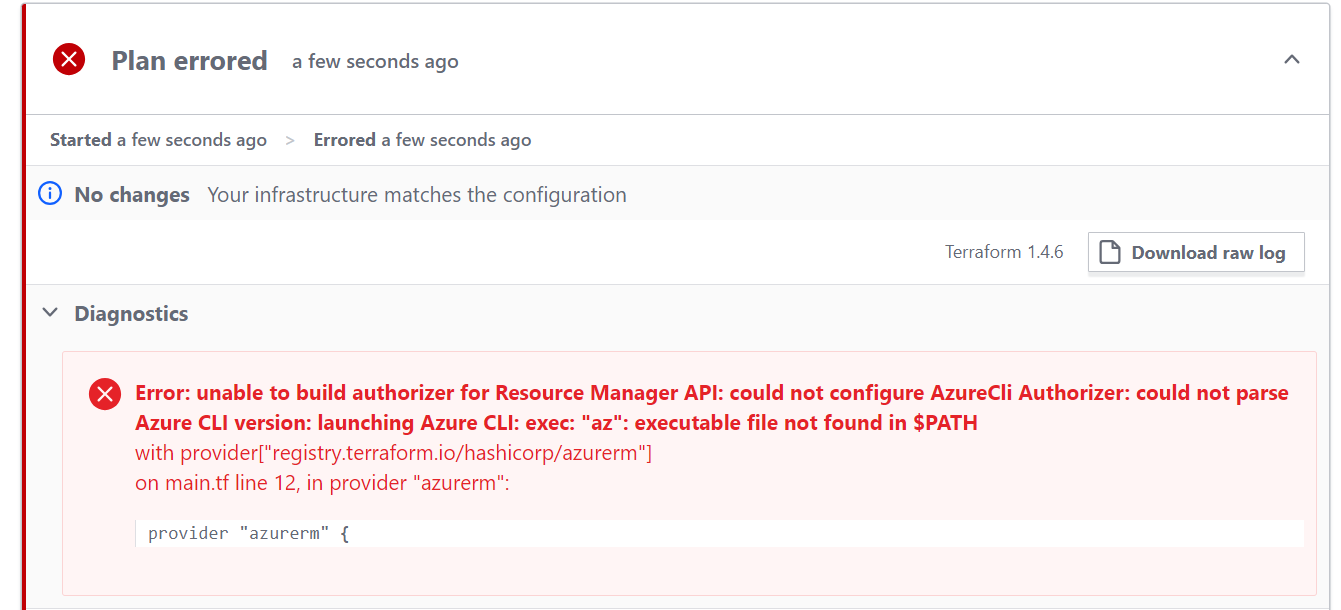Collapse the Plan errored panel chevron
1341x610 pixels.
[1292, 60]
